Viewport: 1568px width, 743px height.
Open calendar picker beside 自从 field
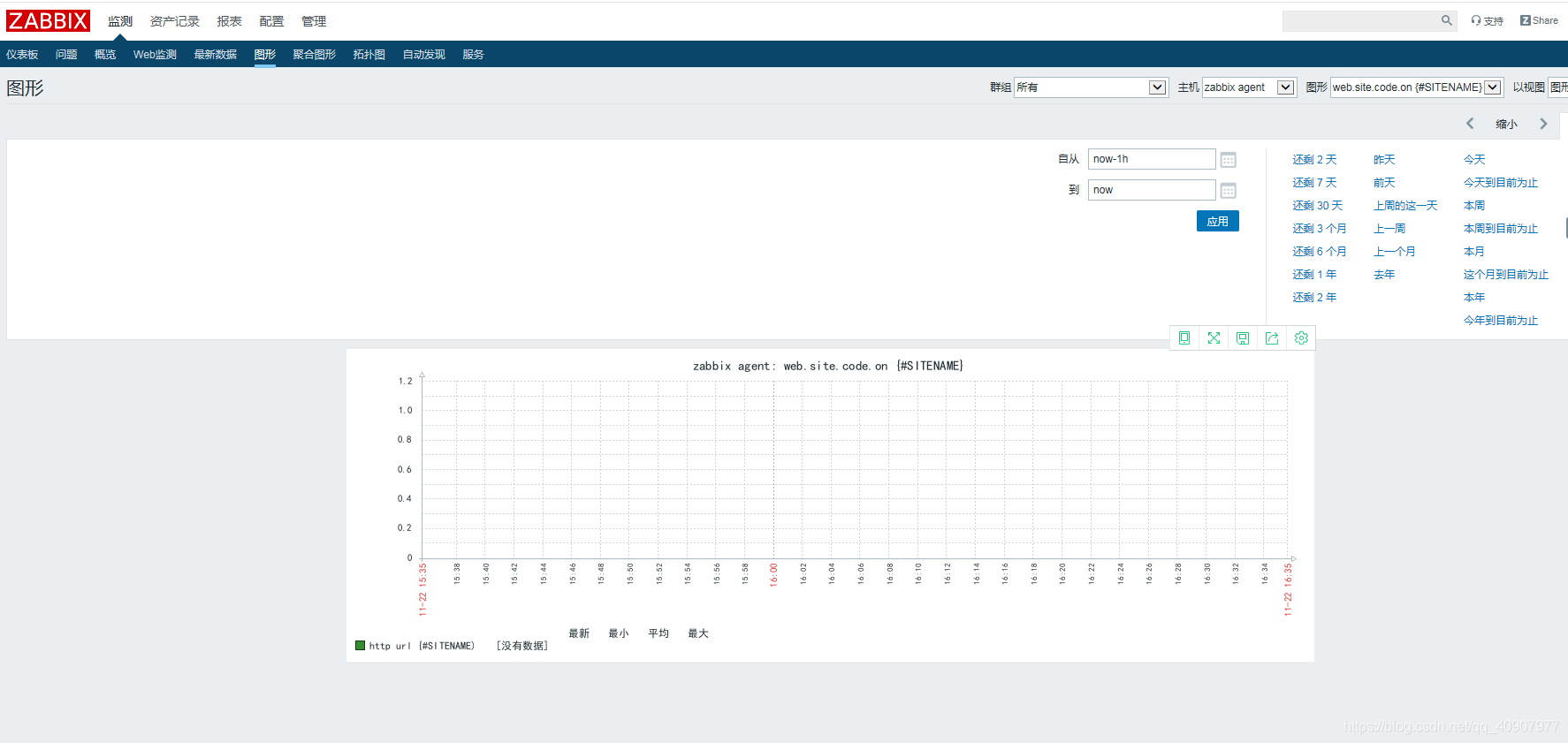pyautogui.click(x=1228, y=160)
